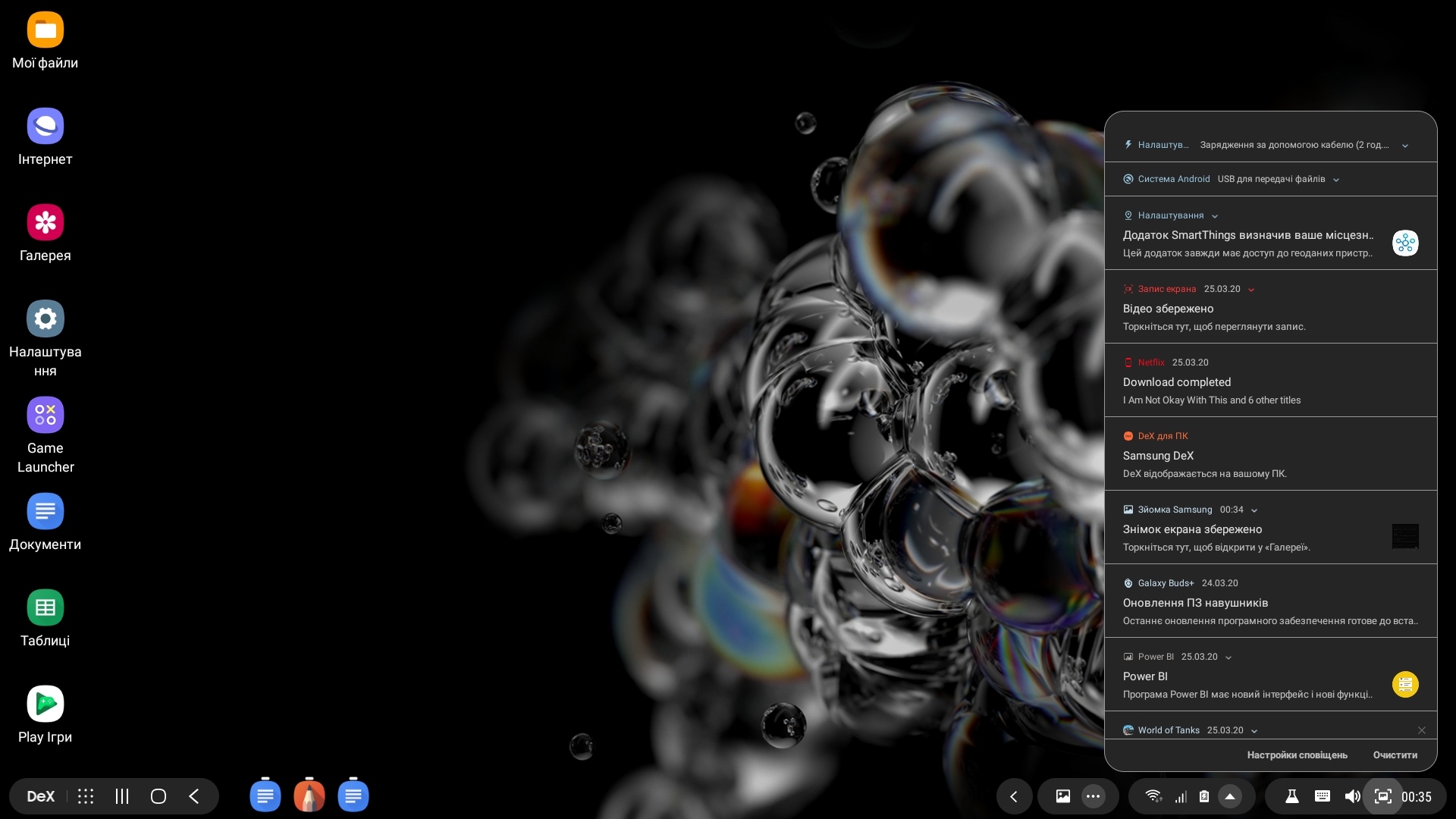Image resolution: width=1456 pixels, height=819 pixels.
Task: Open Wi-Fi status from the system tray
Action: coord(1153,796)
